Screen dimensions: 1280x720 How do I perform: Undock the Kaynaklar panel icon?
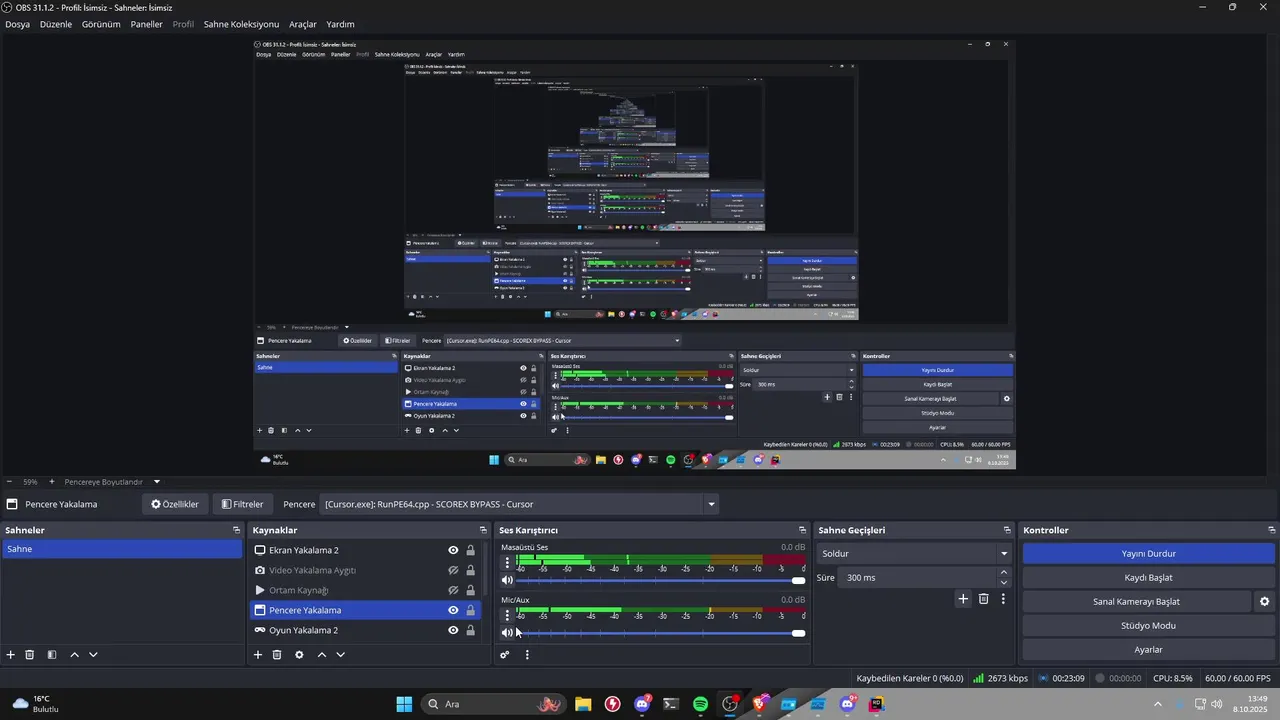point(483,530)
